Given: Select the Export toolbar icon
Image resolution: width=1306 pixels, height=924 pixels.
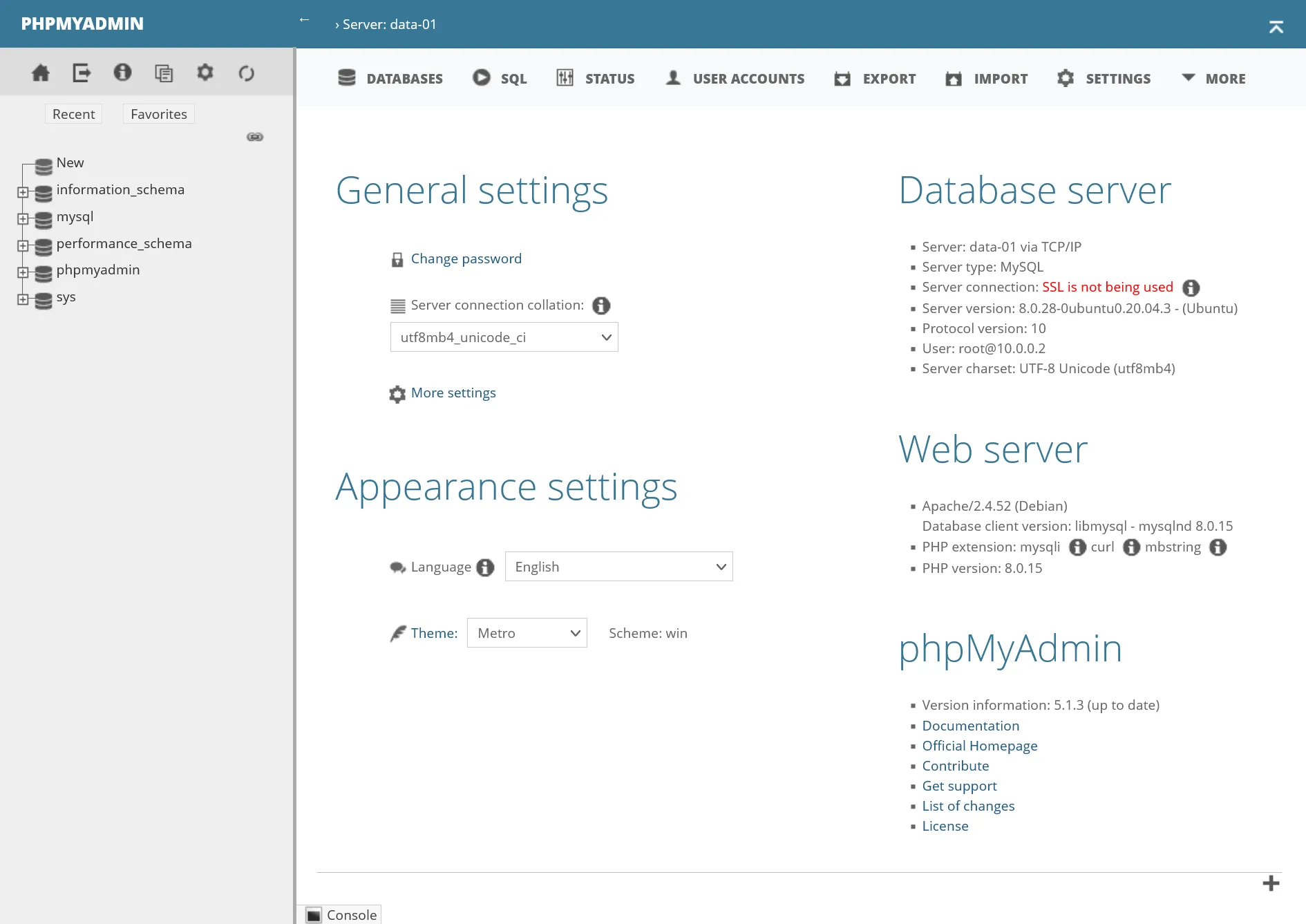Looking at the screenshot, I should (x=842, y=78).
